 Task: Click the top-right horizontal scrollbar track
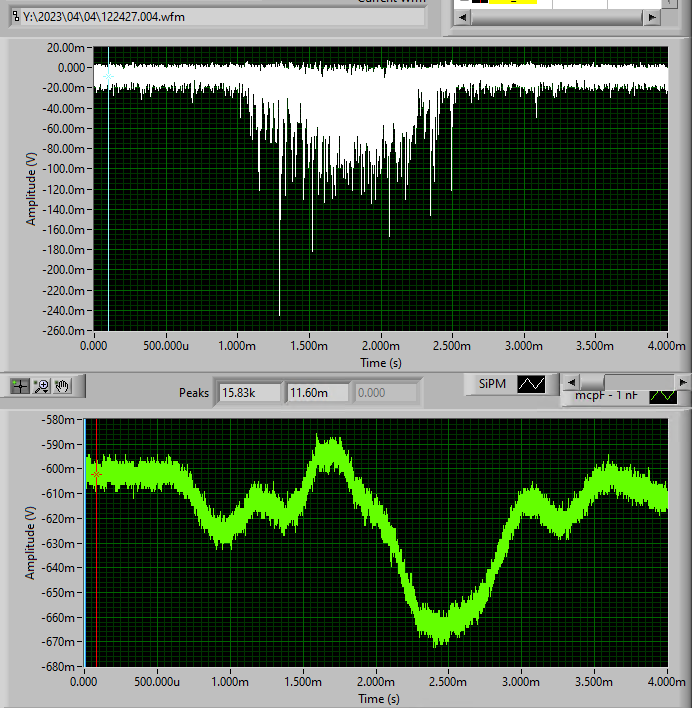tap(557, 18)
